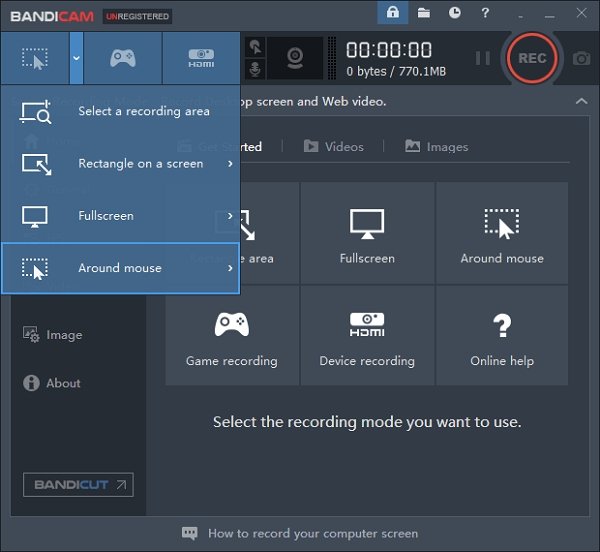Select the Around mouse tile

[502, 233]
